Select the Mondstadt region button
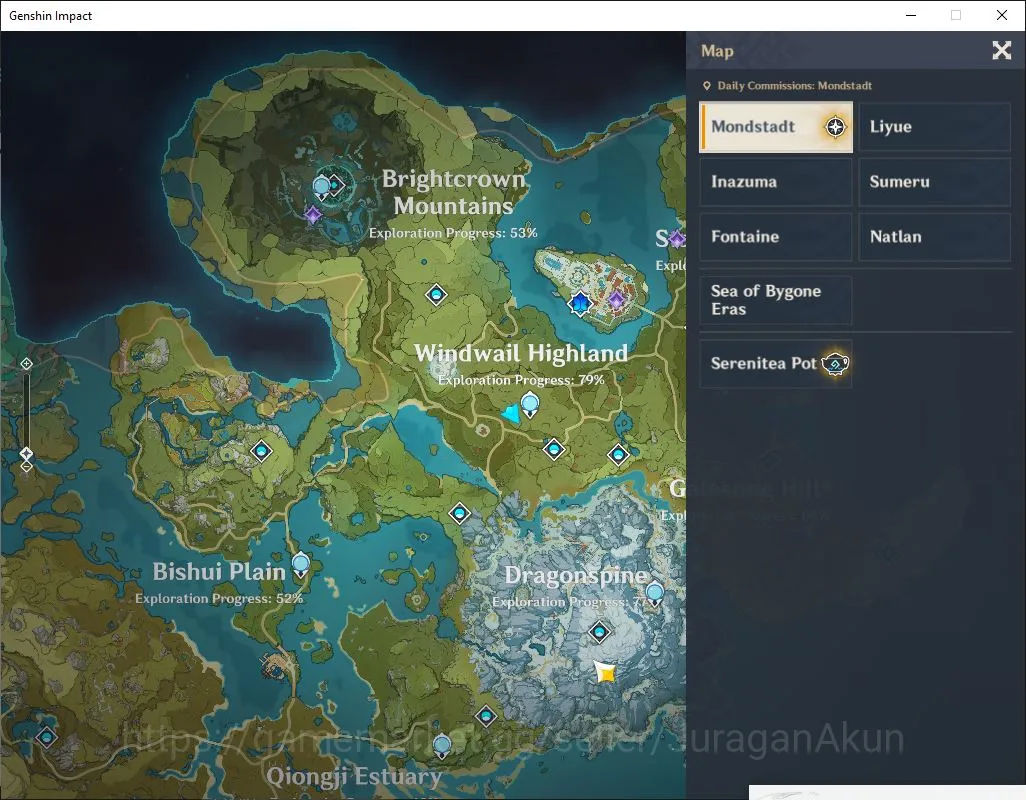This screenshot has width=1026, height=800. (x=775, y=127)
